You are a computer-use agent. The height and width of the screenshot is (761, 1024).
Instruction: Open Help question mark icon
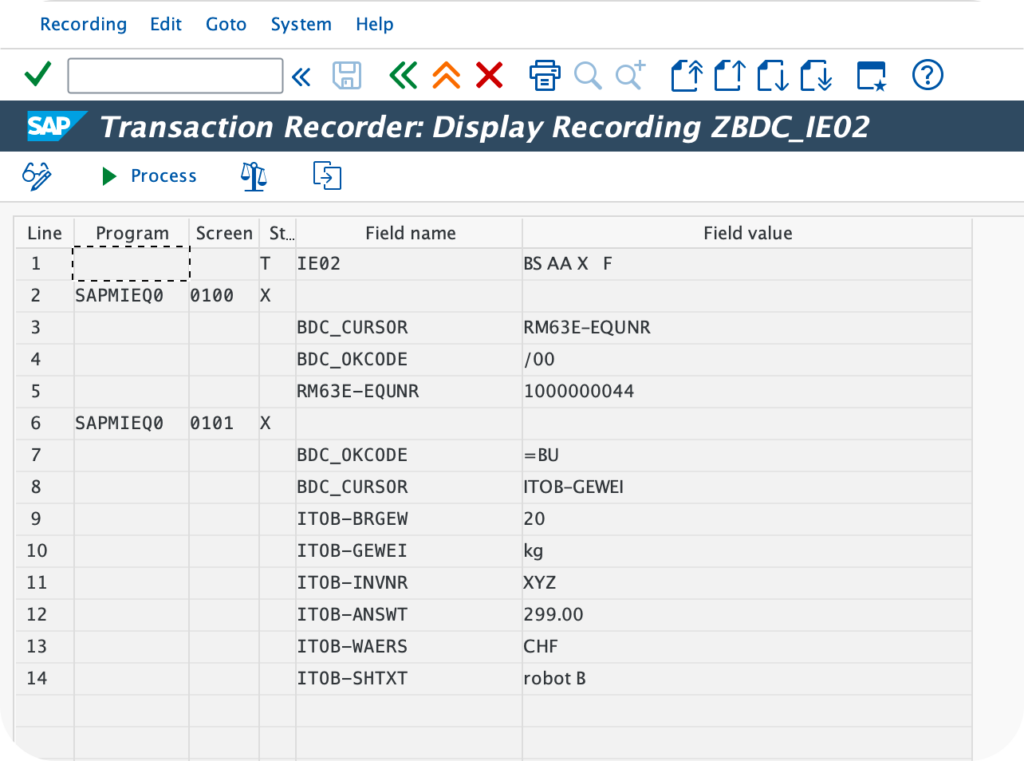[x=927, y=75]
